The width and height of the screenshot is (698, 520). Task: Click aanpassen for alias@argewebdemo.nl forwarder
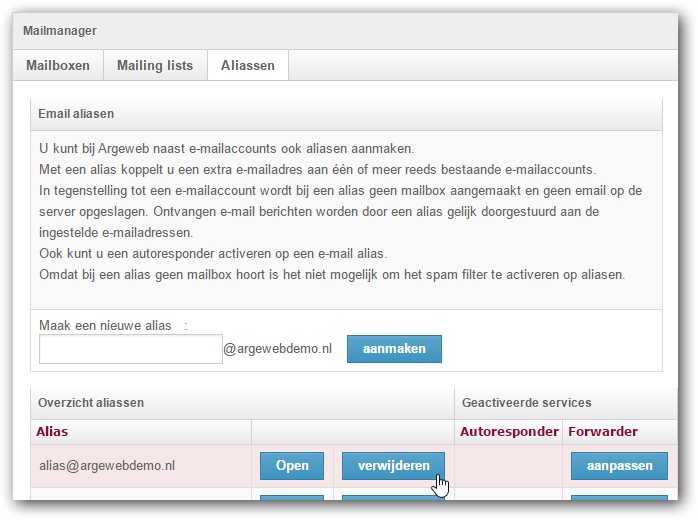click(x=619, y=466)
